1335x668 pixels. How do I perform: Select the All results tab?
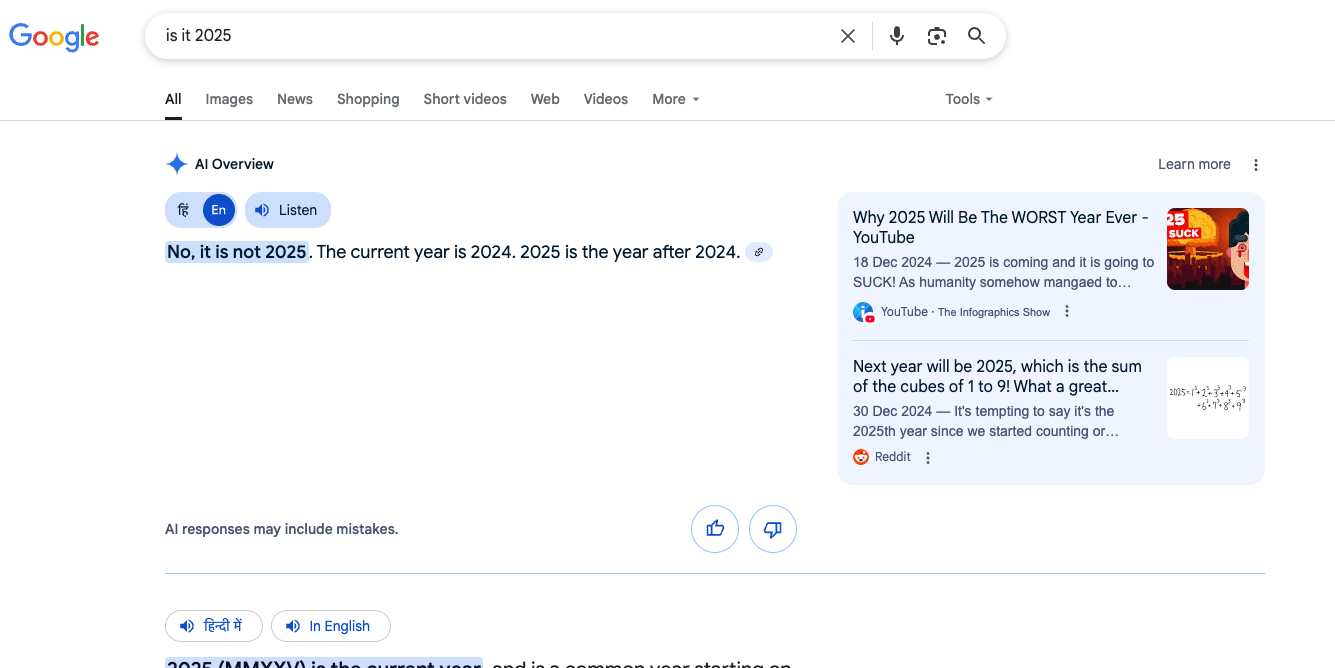(x=173, y=99)
